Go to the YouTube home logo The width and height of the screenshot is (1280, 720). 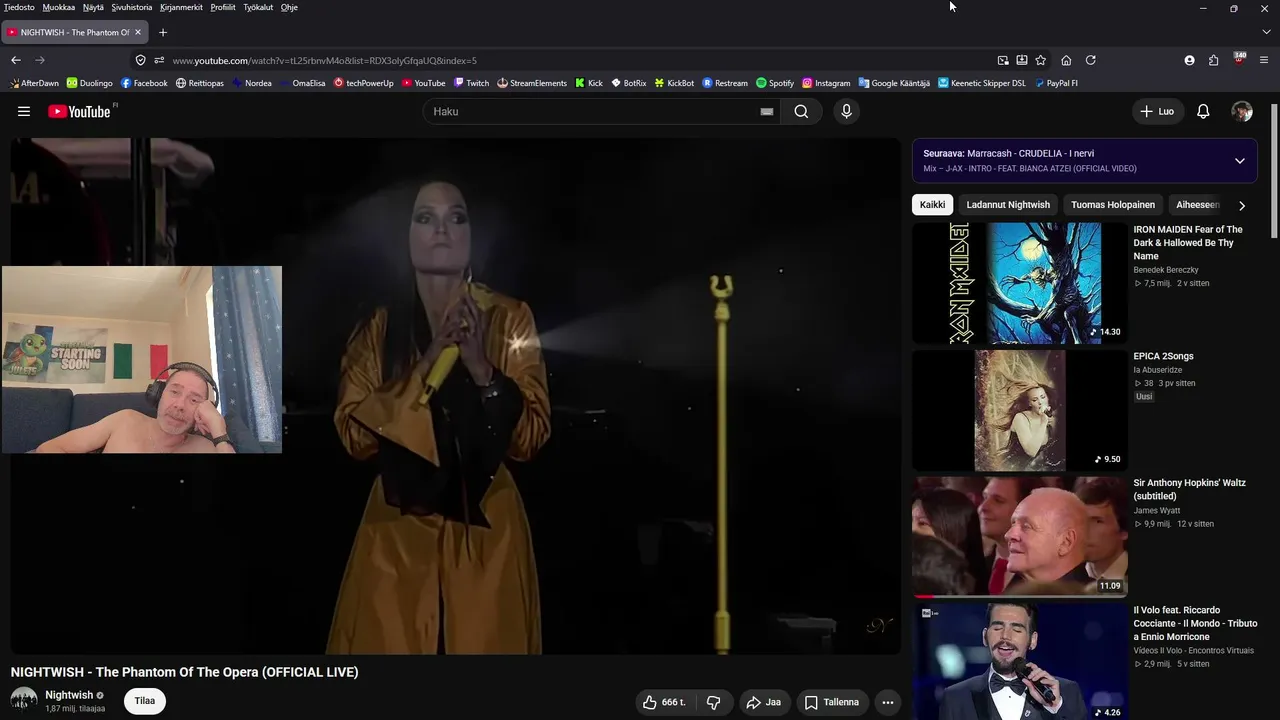[x=80, y=111]
